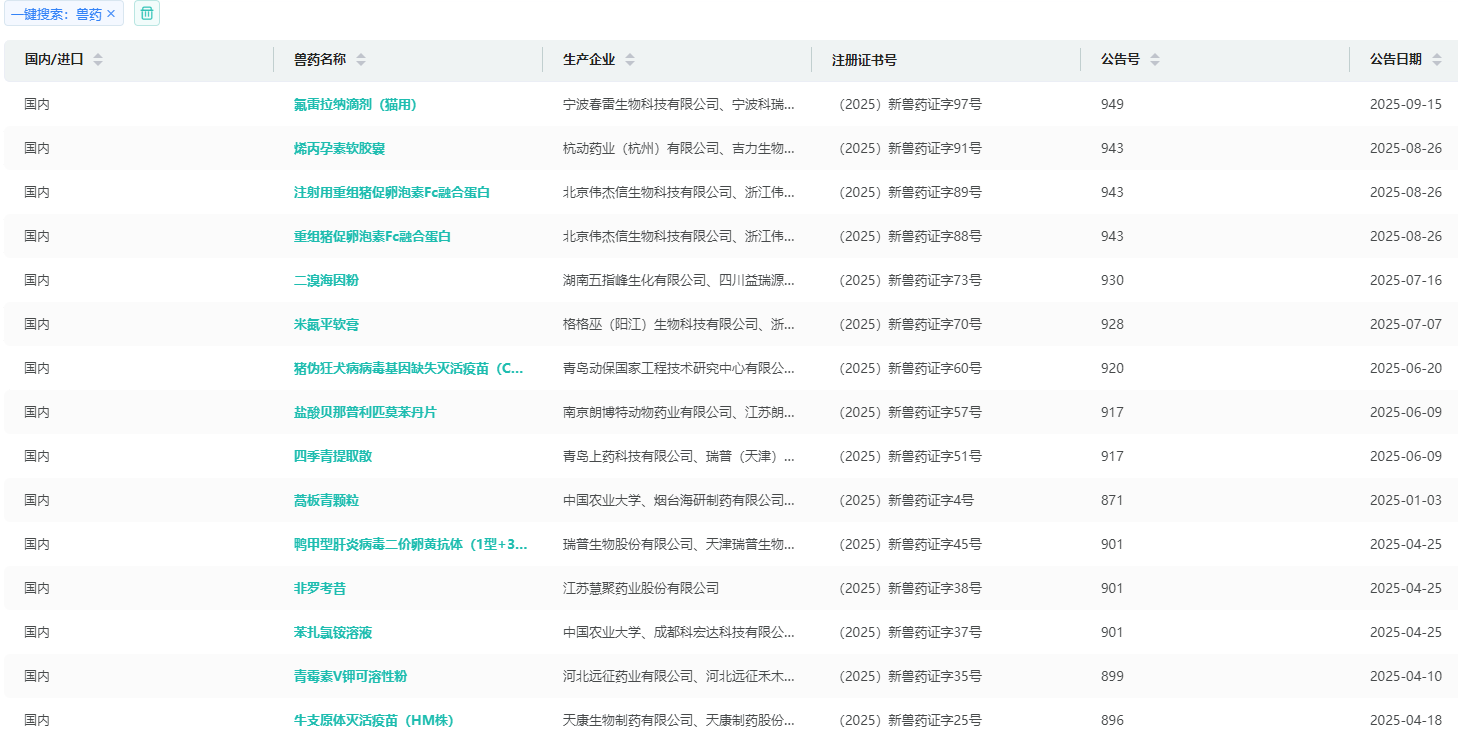Click the 注册证书号 column header
Screen dimensions: 1458x736
864,60
